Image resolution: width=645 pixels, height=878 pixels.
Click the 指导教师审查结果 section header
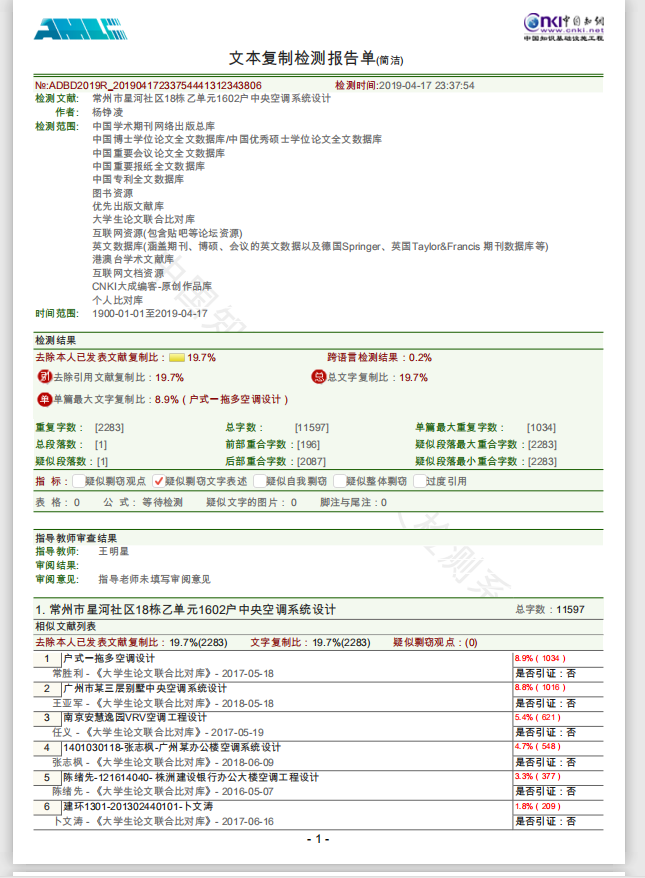click(76, 538)
